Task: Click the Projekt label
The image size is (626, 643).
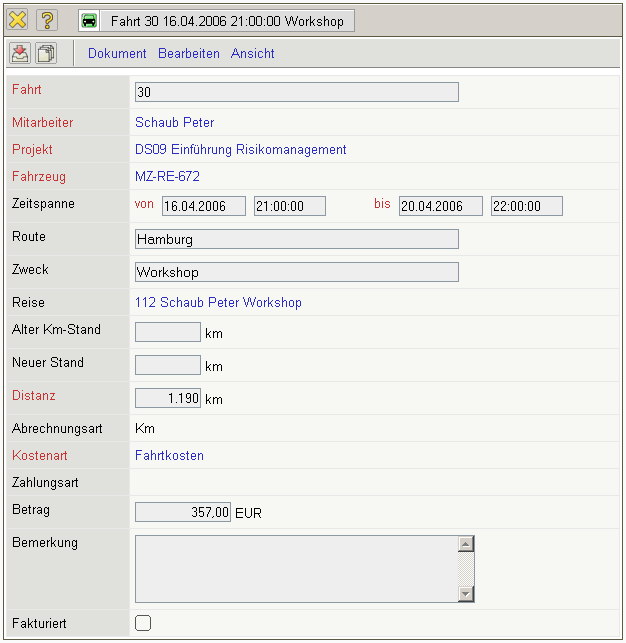Action: click(x=32, y=149)
